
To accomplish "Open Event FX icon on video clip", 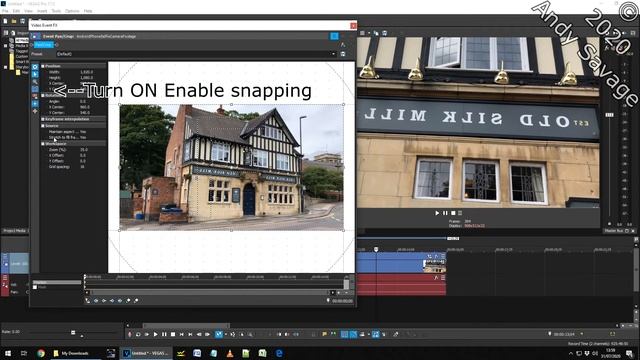I will pos(436,256).
